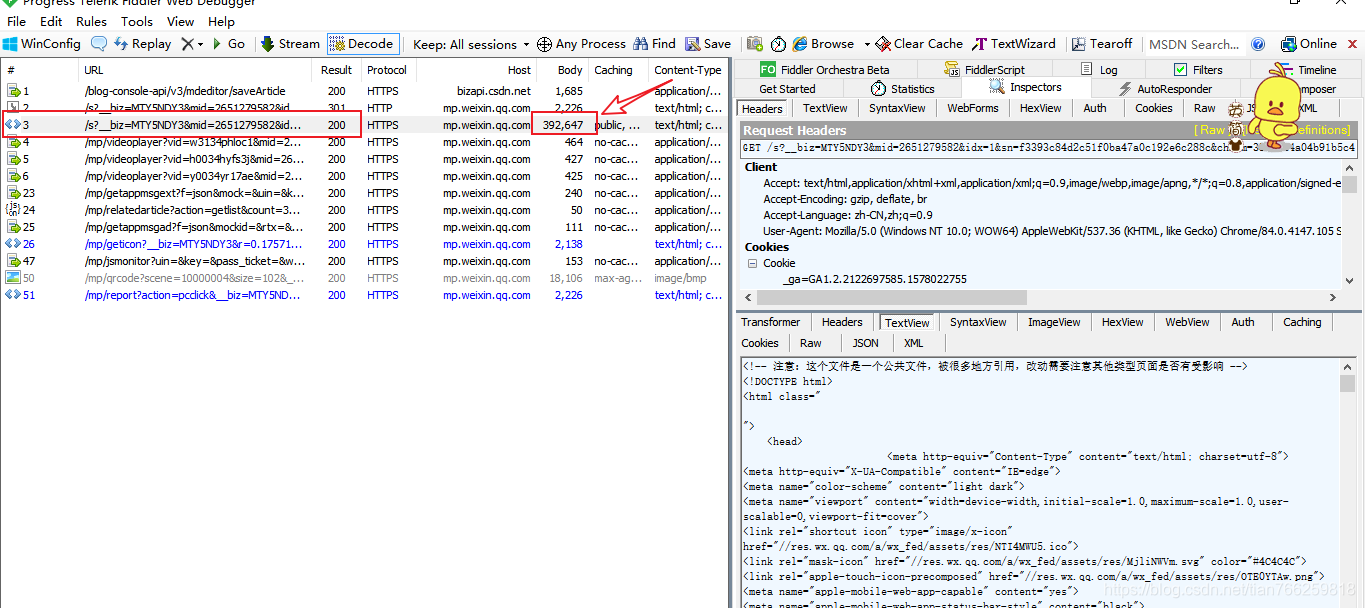Screen dimensions: 1365x608
Task: Switch to the Statistics tab
Action: (902, 89)
